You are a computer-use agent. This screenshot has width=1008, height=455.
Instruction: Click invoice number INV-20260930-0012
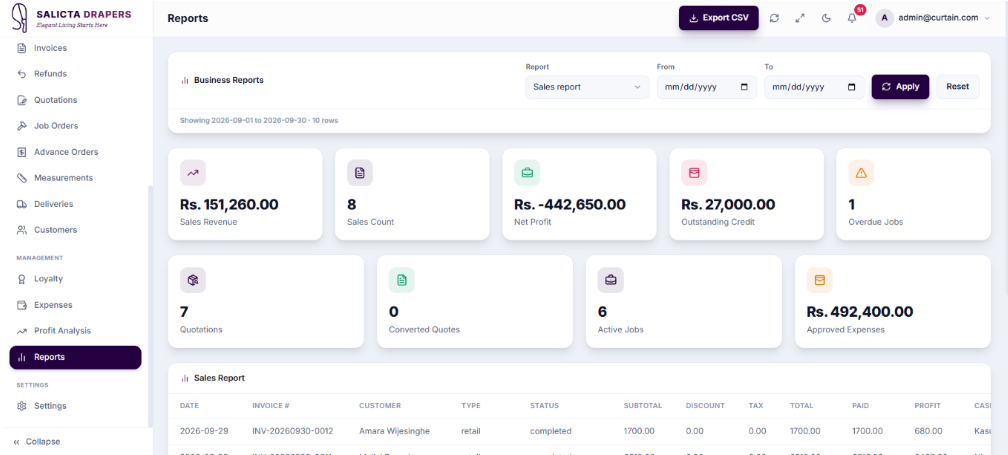point(292,431)
